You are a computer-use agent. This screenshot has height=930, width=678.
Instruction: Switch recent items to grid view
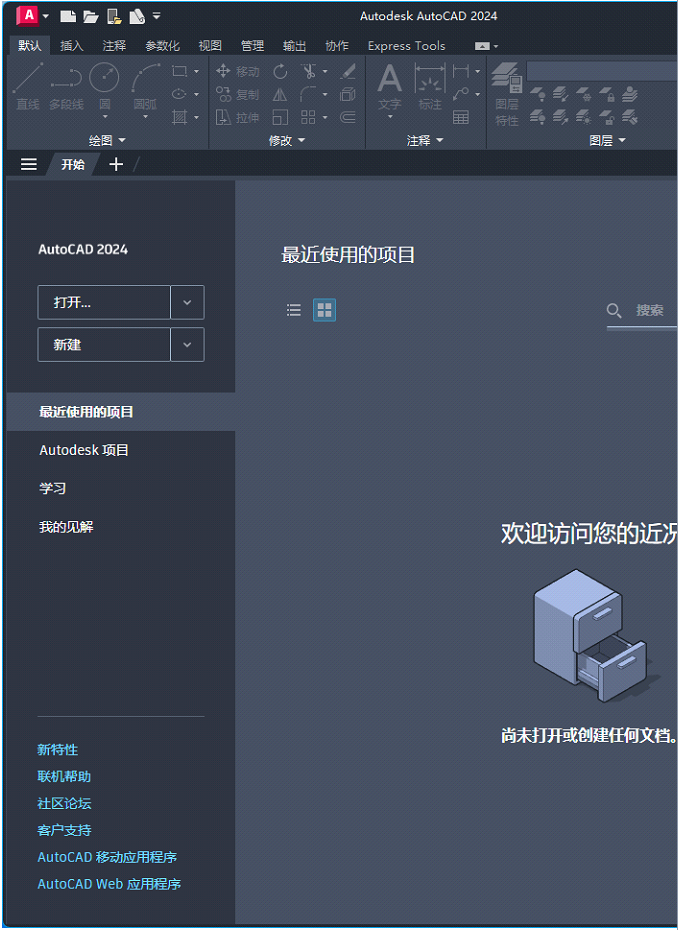click(x=324, y=310)
